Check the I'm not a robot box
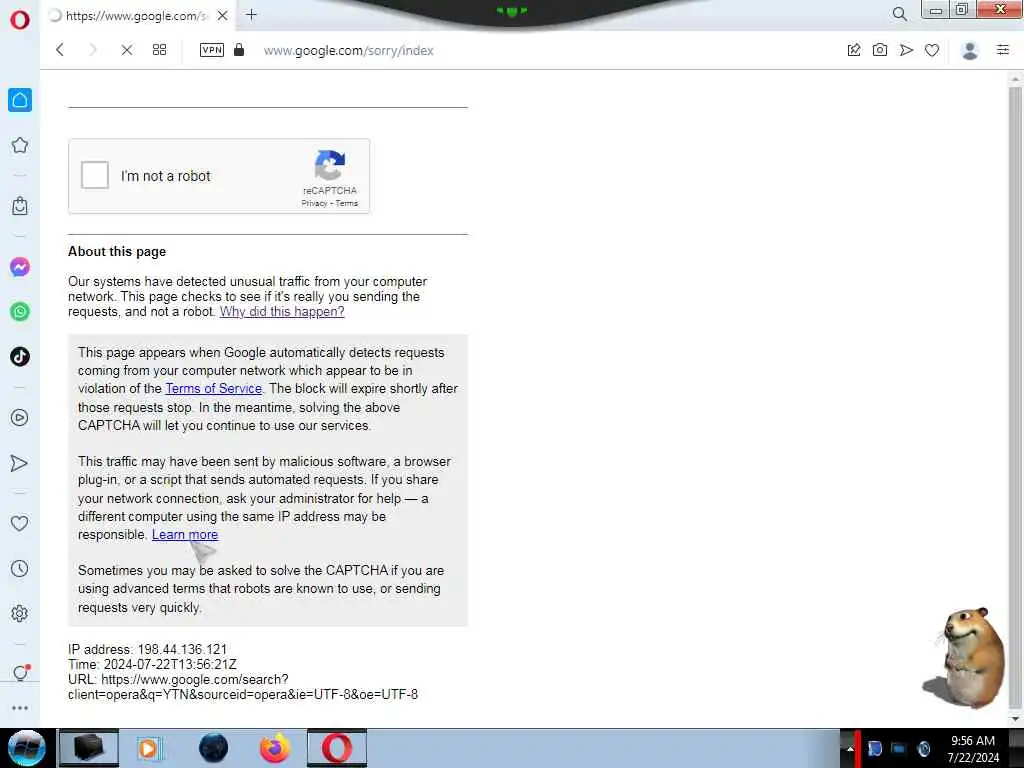This screenshot has height=768, width=1024. tap(95, 175)
